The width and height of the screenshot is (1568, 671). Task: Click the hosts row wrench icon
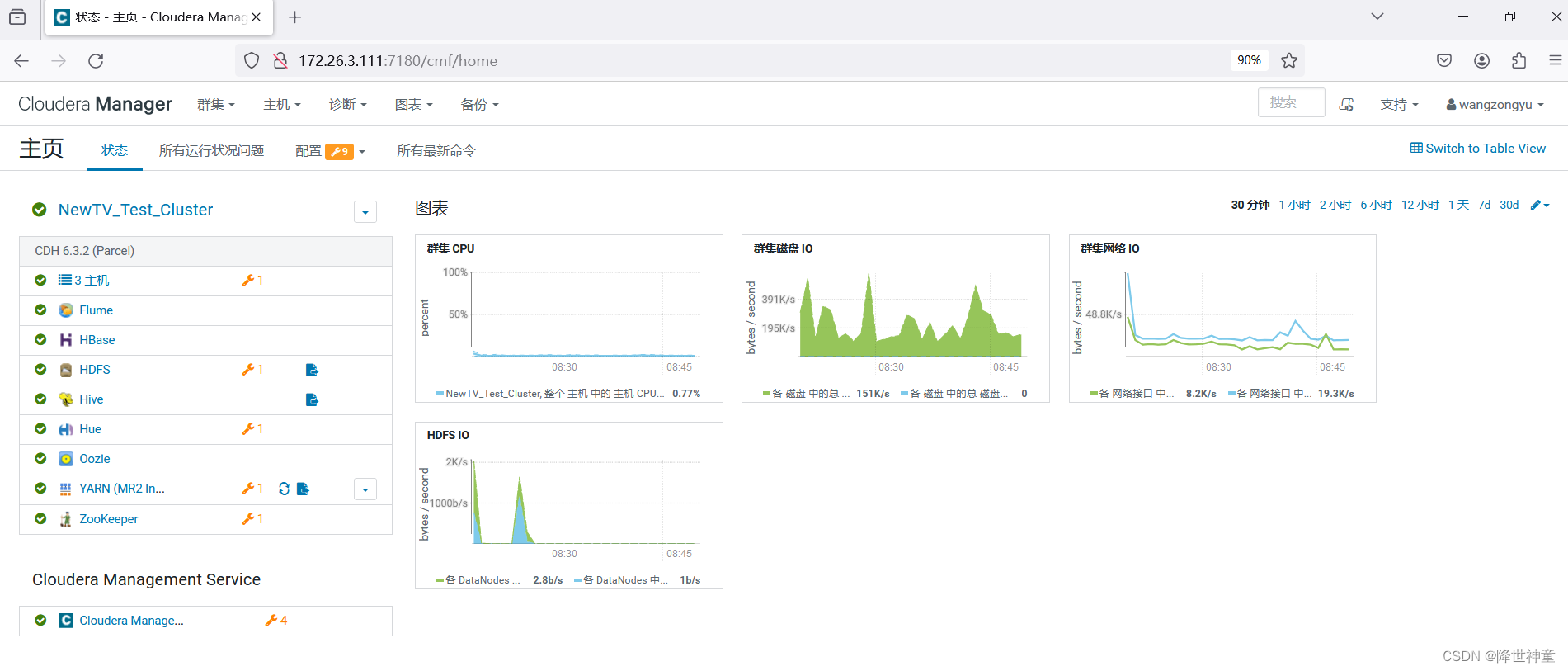point(247,281)
